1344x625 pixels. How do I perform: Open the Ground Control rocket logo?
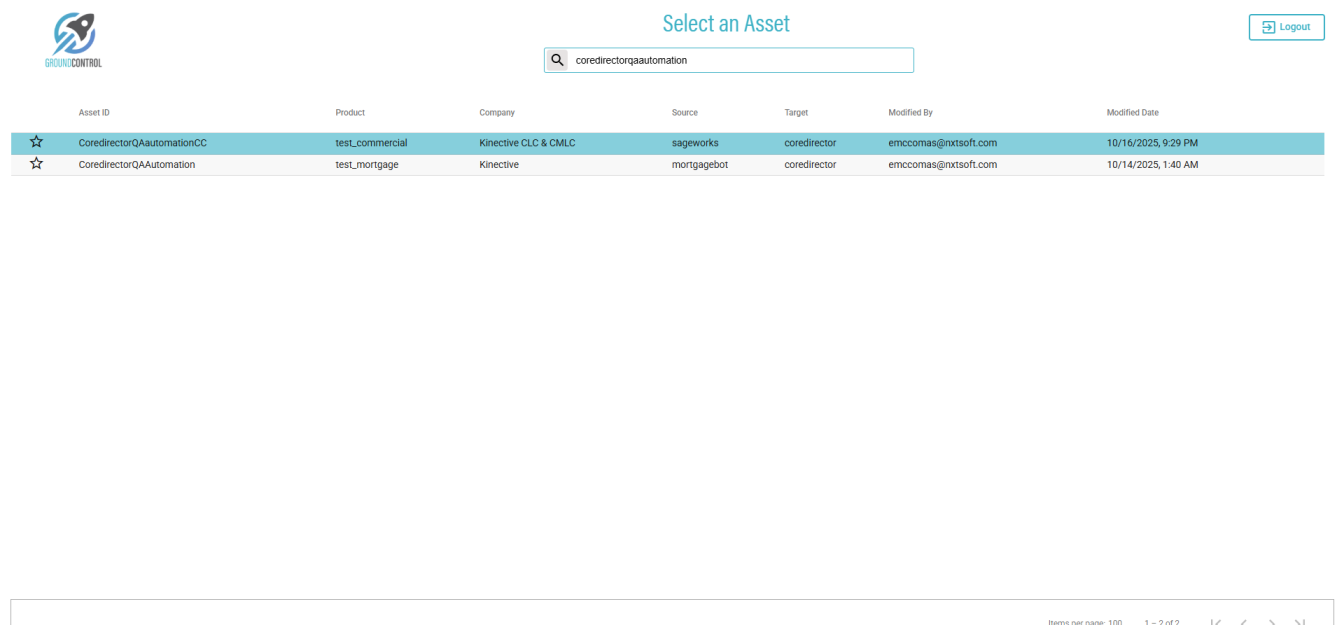74,40
